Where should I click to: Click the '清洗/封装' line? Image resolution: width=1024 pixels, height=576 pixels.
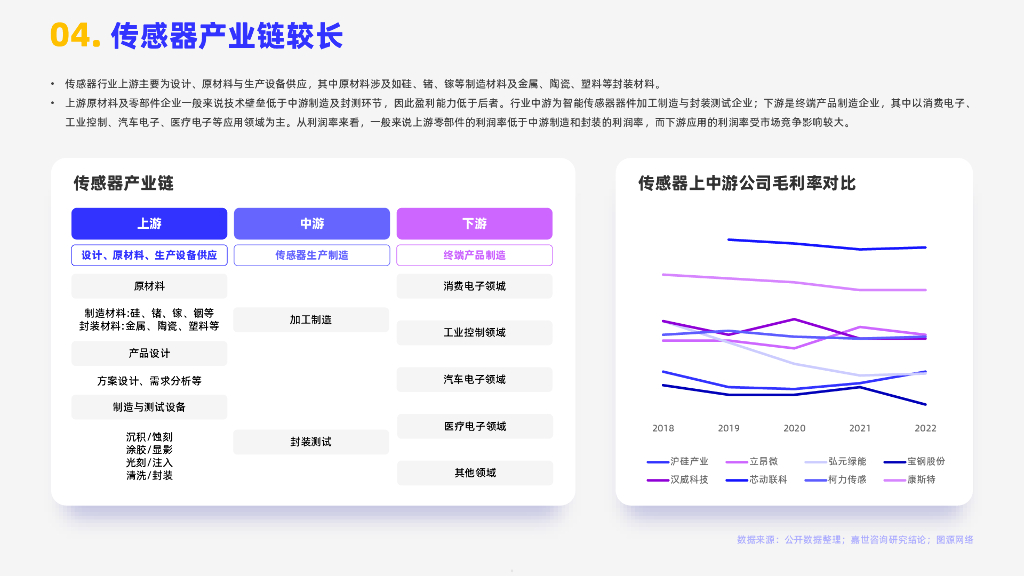click(x=149, y=475)
